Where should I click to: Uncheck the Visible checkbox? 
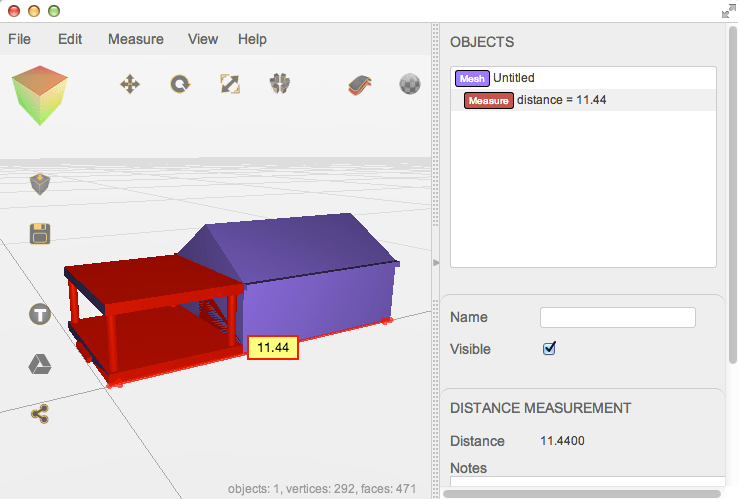click(549, 348)
